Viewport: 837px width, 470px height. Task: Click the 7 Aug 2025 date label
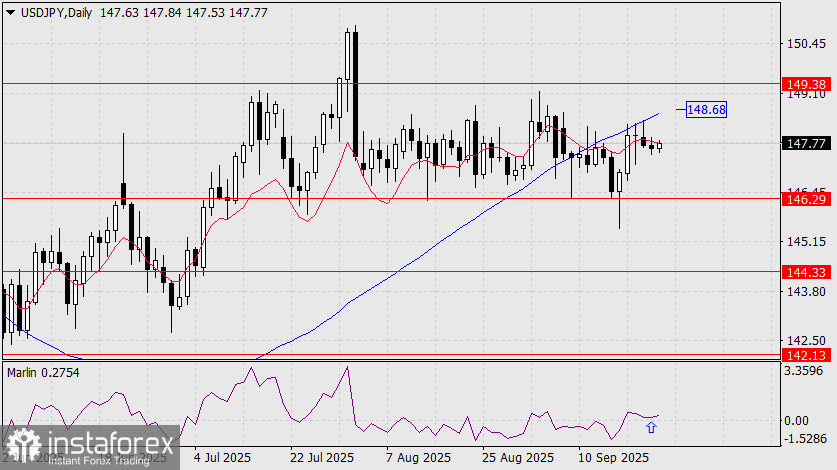[x=418, y=458]
